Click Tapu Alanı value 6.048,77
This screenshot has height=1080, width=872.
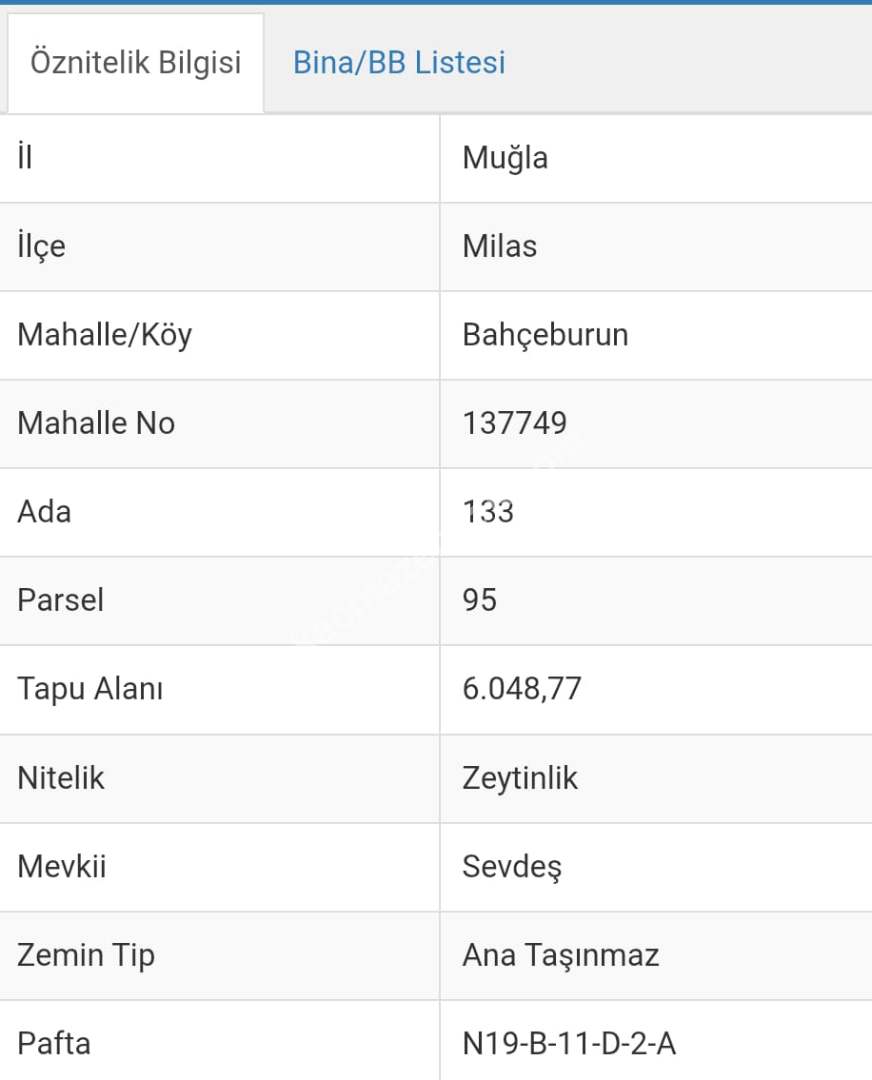tap(521, 688)
